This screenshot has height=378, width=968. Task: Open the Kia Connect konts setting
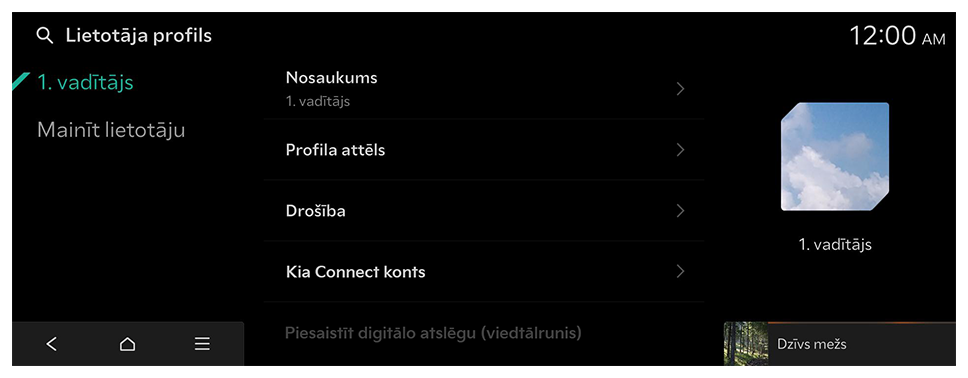(x=484, y=272)
